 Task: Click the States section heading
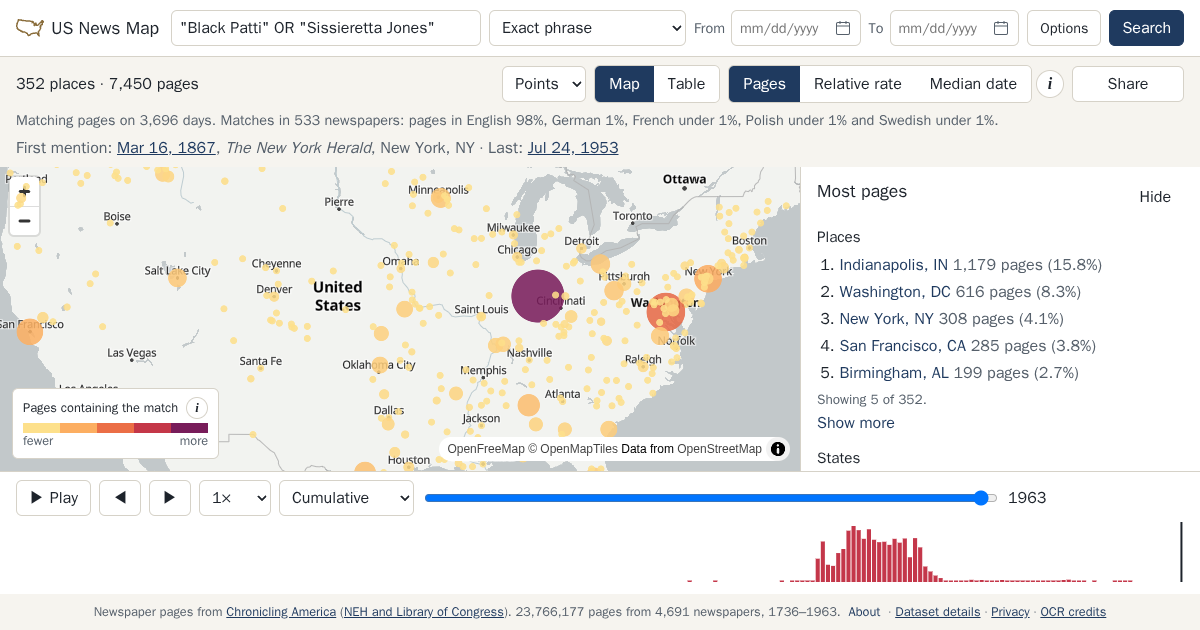[x=838, y=458]
